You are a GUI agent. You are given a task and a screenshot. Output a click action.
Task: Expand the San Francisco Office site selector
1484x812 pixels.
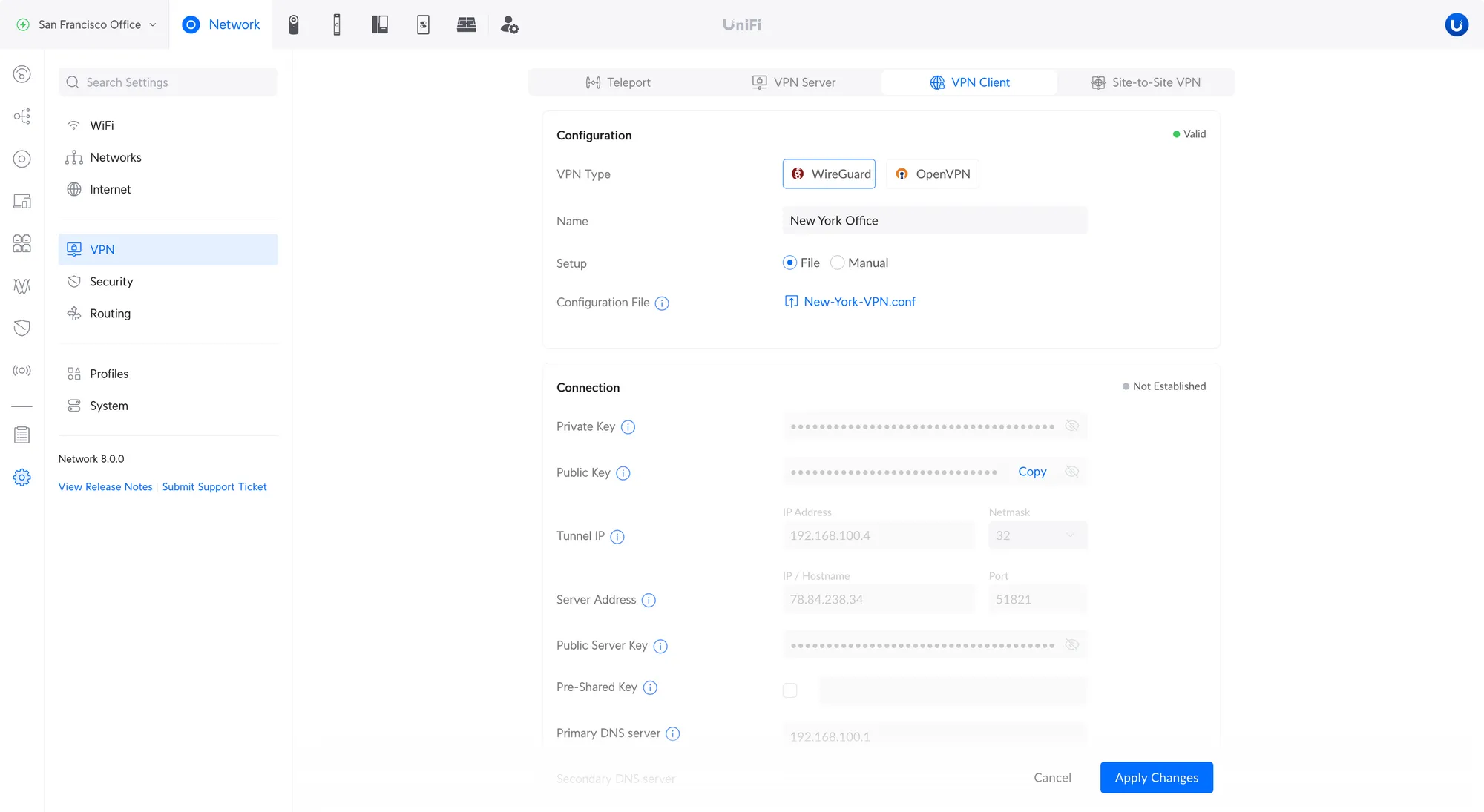tap(88, 24)
